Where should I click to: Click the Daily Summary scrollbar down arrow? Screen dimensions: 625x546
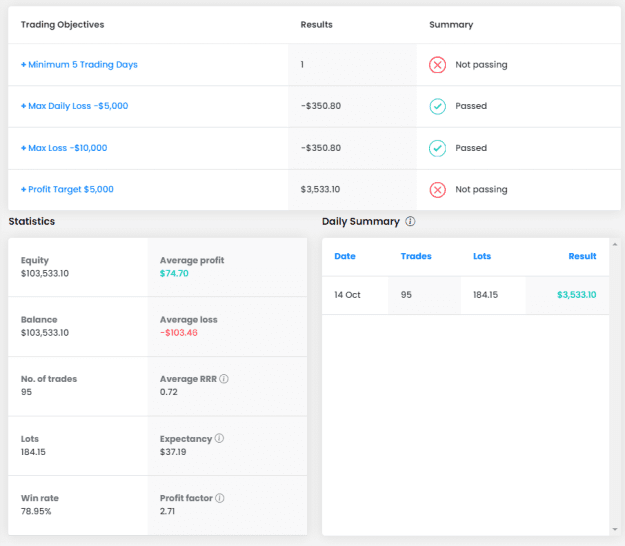(x=615, y=529)
